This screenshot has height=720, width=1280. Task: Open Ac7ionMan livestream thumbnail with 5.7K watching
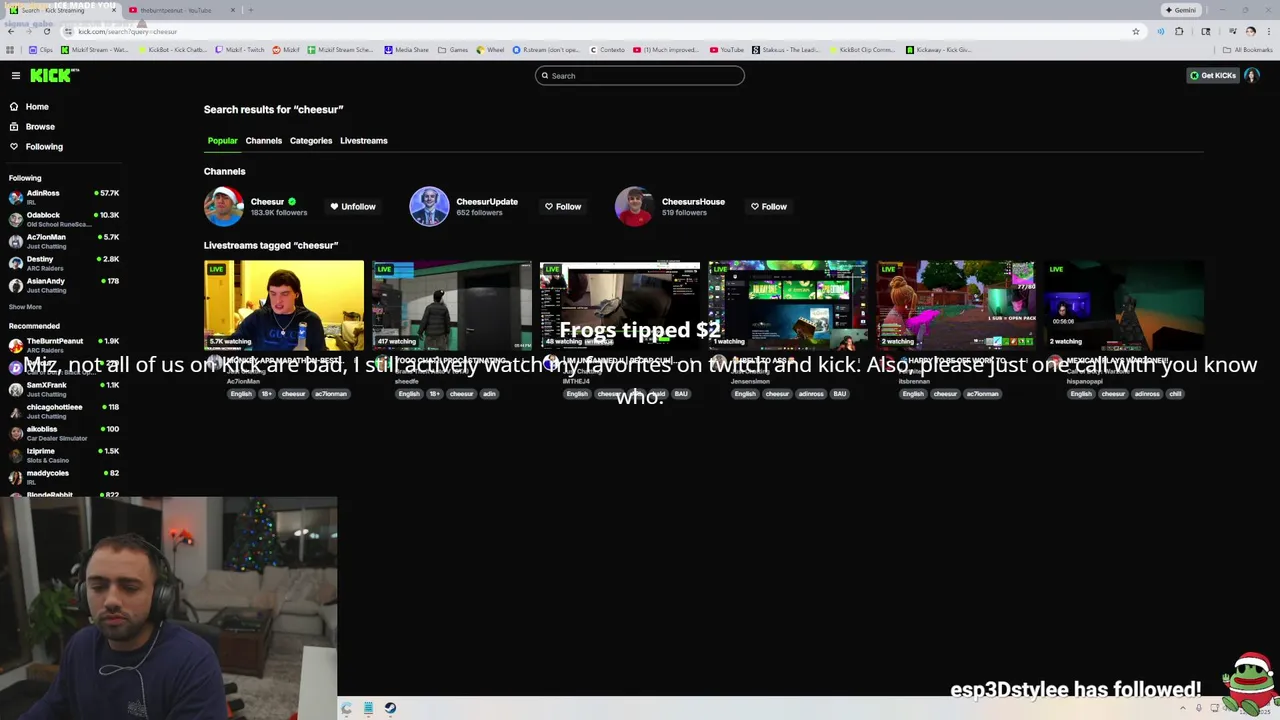point(284,305)
